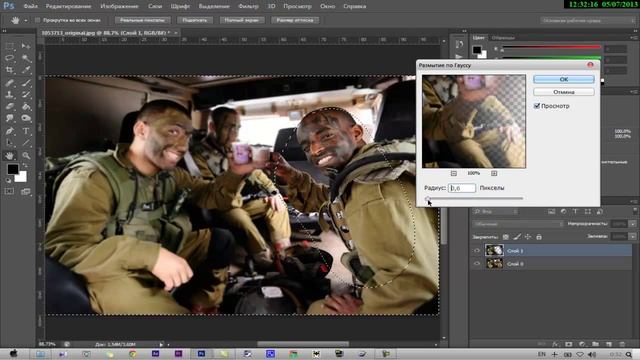Open layer filter kind dropdown
Screen dimensions: 640x360
pyautogui.click(x=496, y=211)
